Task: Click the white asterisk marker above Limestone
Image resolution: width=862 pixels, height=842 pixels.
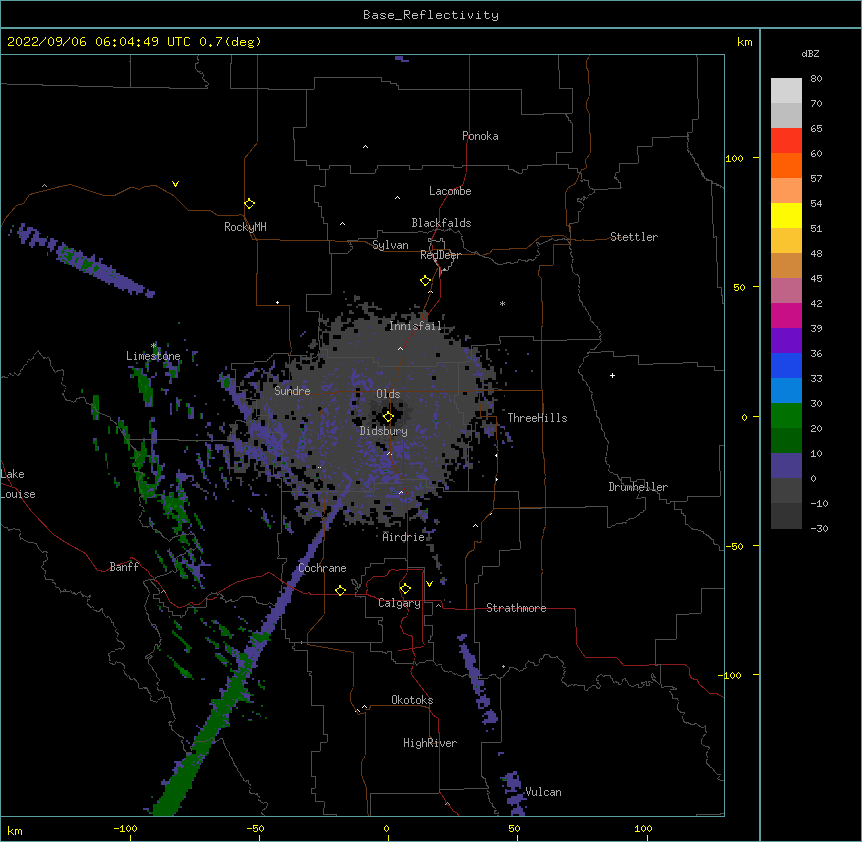Action: 154,346
